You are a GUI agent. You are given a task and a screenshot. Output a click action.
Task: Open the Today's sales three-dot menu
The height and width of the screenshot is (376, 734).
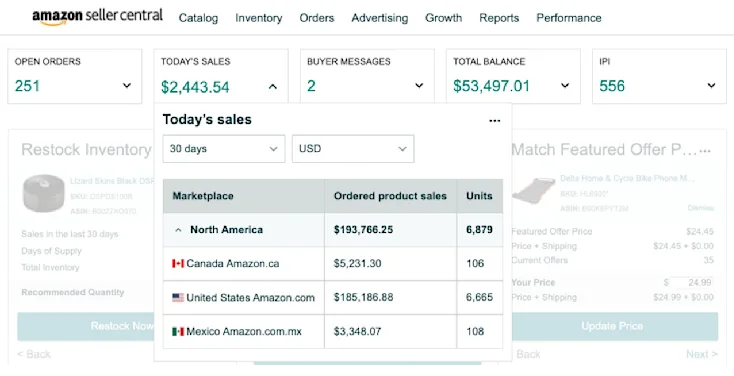(494, 121)
